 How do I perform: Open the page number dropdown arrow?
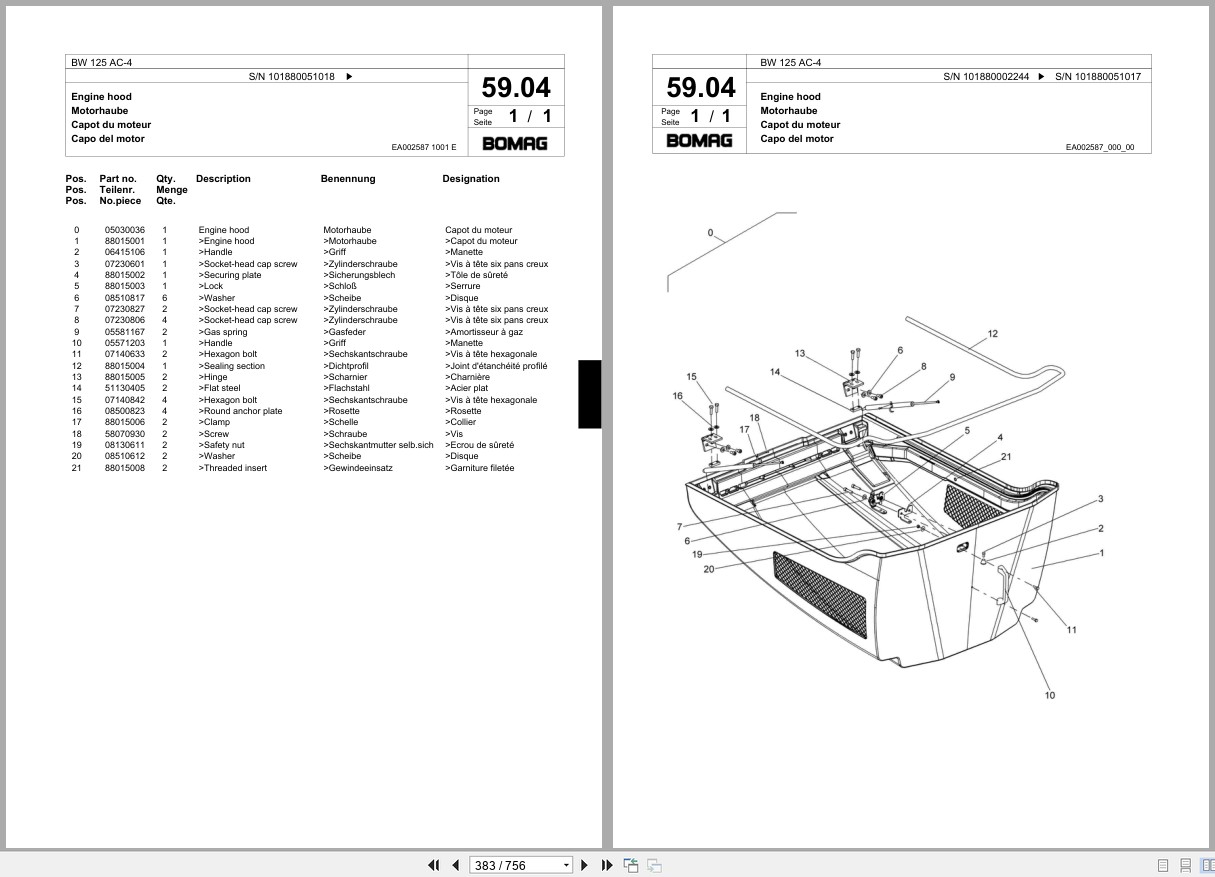[566, 865]
